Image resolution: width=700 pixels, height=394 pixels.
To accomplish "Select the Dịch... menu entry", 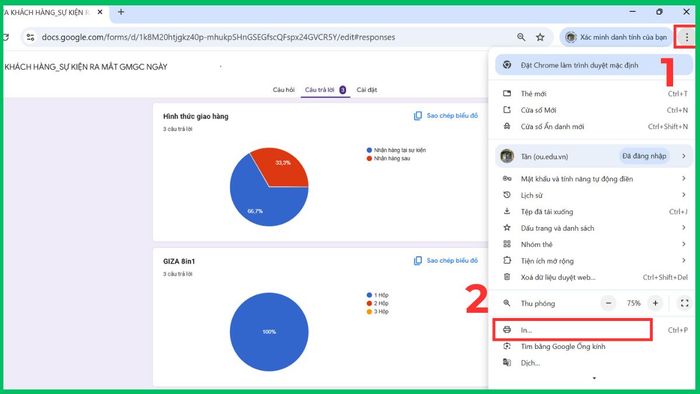I will [x=594, y=363].
